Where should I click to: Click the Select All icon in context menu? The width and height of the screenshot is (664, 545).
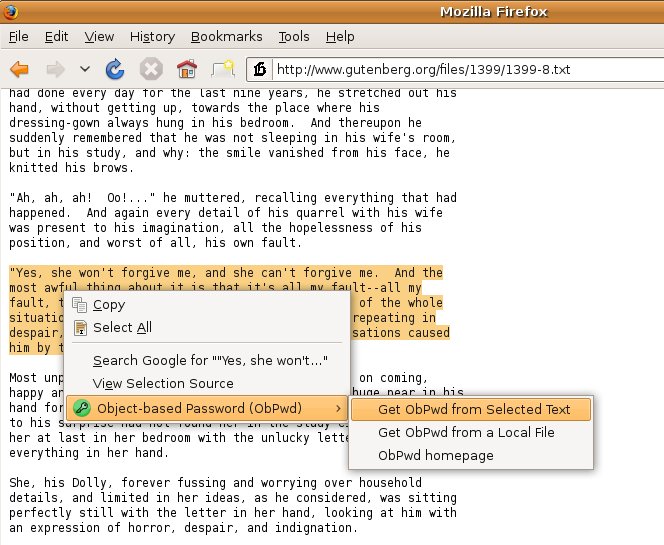pyautogui.click(x=80, y=328)
